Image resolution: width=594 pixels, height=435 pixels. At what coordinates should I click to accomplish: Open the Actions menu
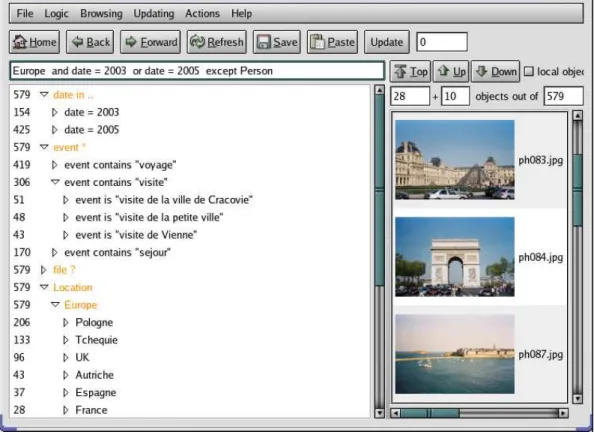point(202,14)
